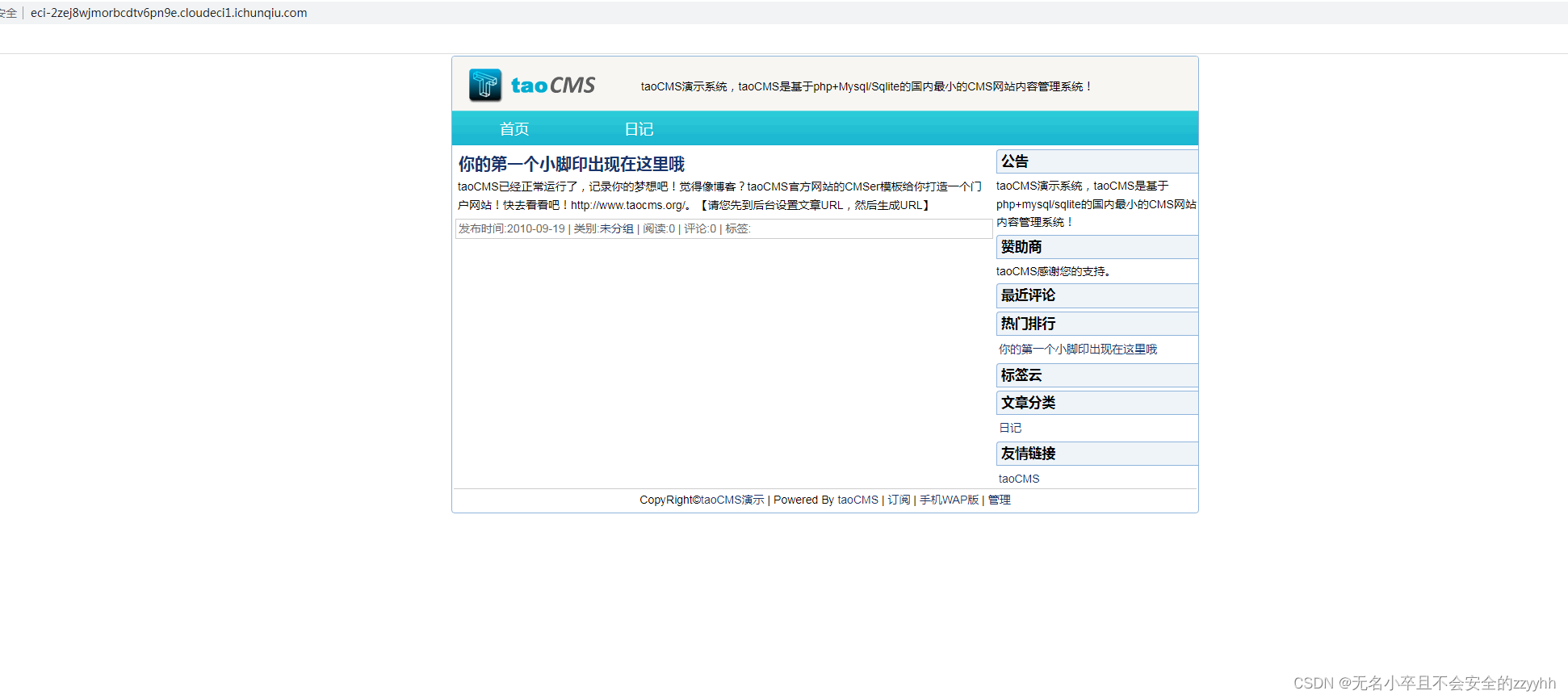Open the 日记 navigation tab
The image size is (1568, 699).
639,129
